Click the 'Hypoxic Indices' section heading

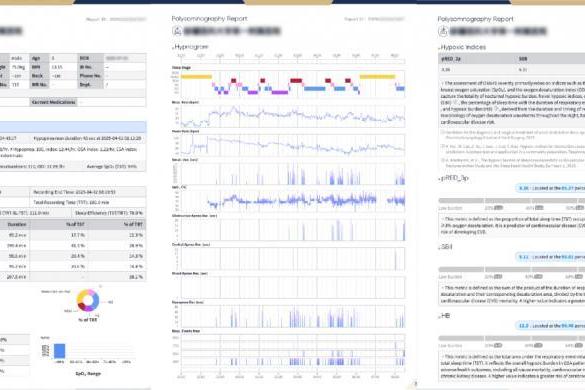tap(463, 47)
